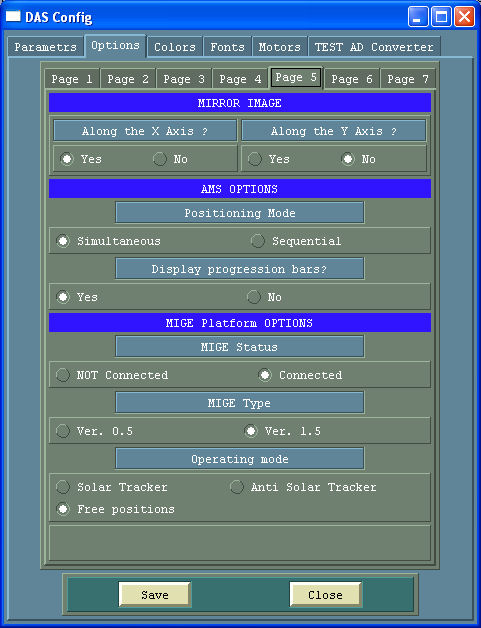Viewport: 481px width, 628px height.
Task: Select MIGE type Ver. 0.5
Action: tap(63, 431)
